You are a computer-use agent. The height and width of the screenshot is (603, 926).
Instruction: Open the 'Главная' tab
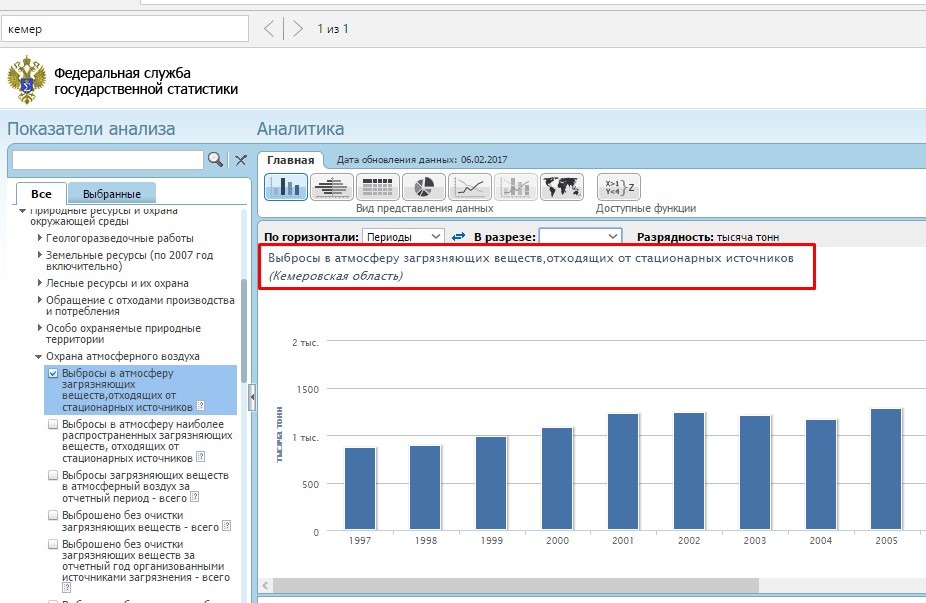tap(291, 160)
